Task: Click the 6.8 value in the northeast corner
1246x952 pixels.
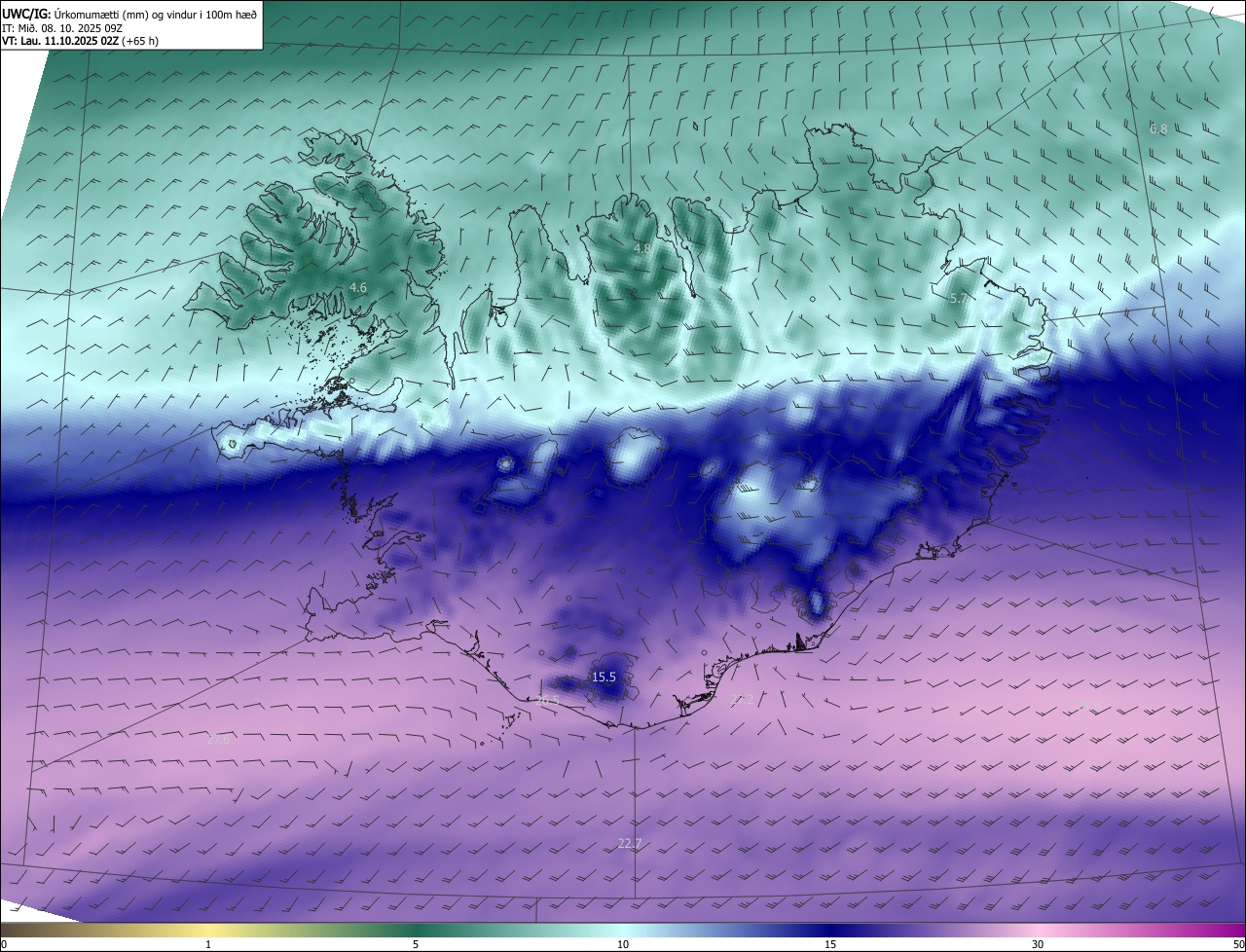Action: (x=1158, y=128)
